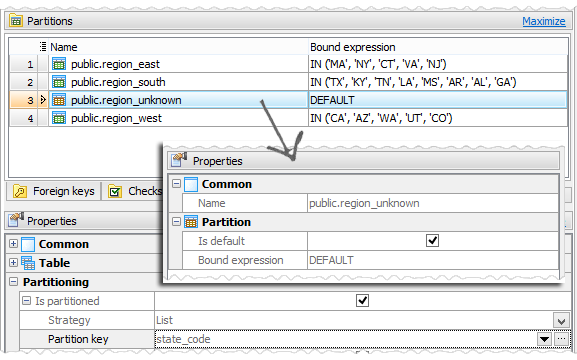The width and height of the screenshot is (577, 360).
Task: Click row number 1 header in partitions grid
Action: (24, 64)
